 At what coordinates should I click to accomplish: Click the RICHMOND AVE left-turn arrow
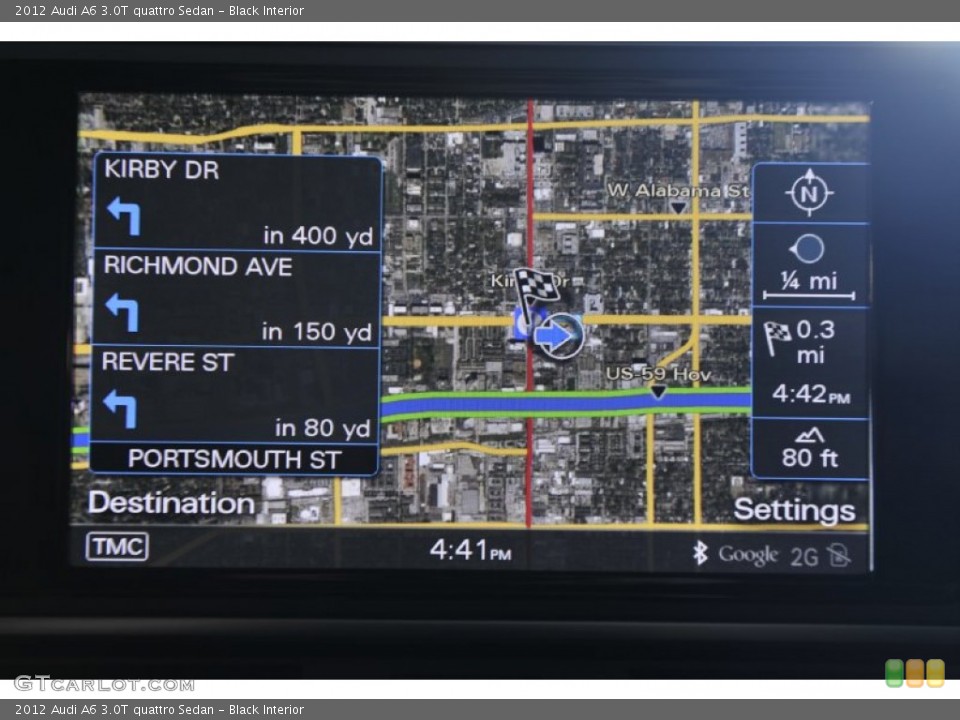click(x=122, y=312)
